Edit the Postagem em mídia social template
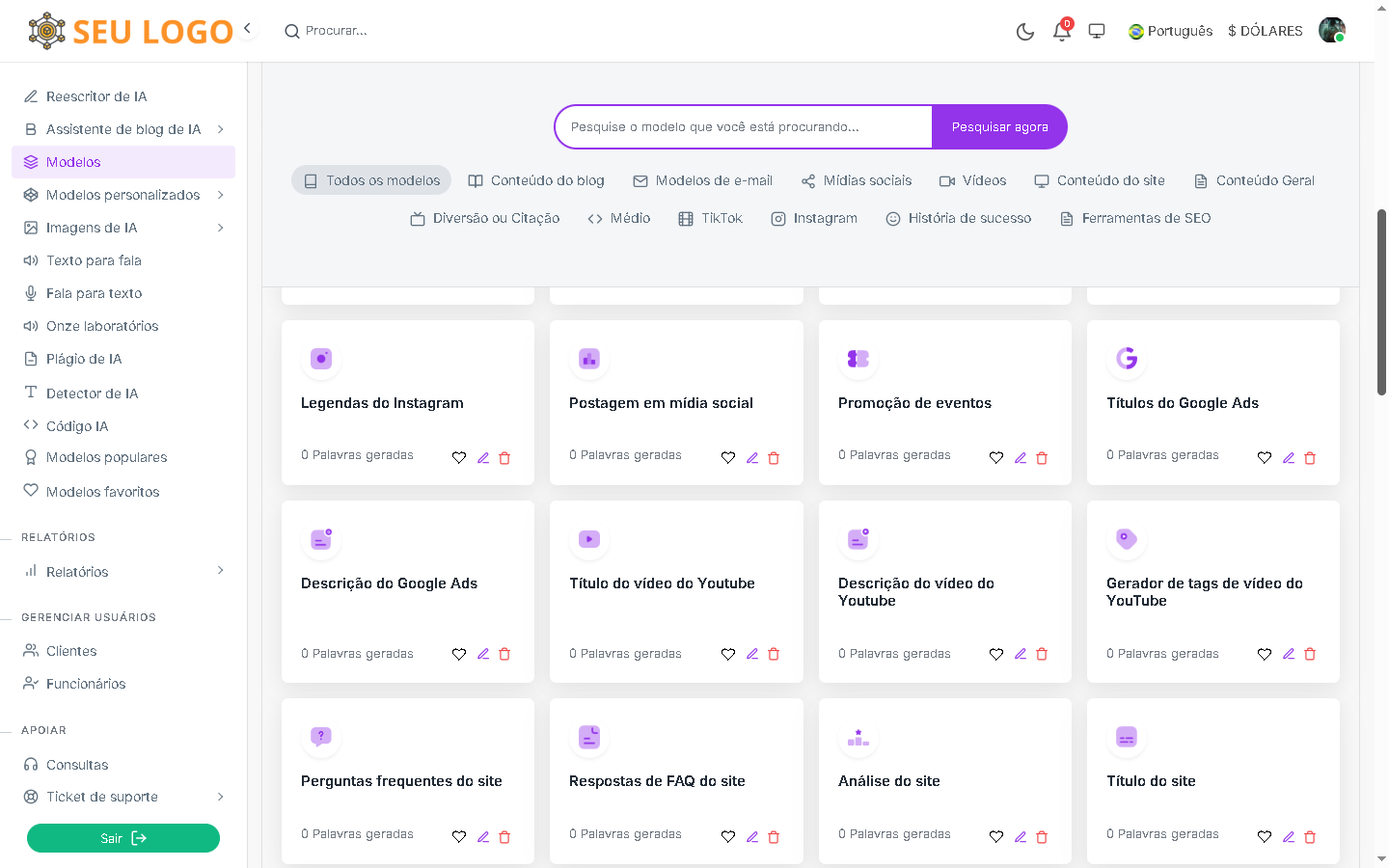The width and height of the screenshot is (1389, 868). (752, 458)
